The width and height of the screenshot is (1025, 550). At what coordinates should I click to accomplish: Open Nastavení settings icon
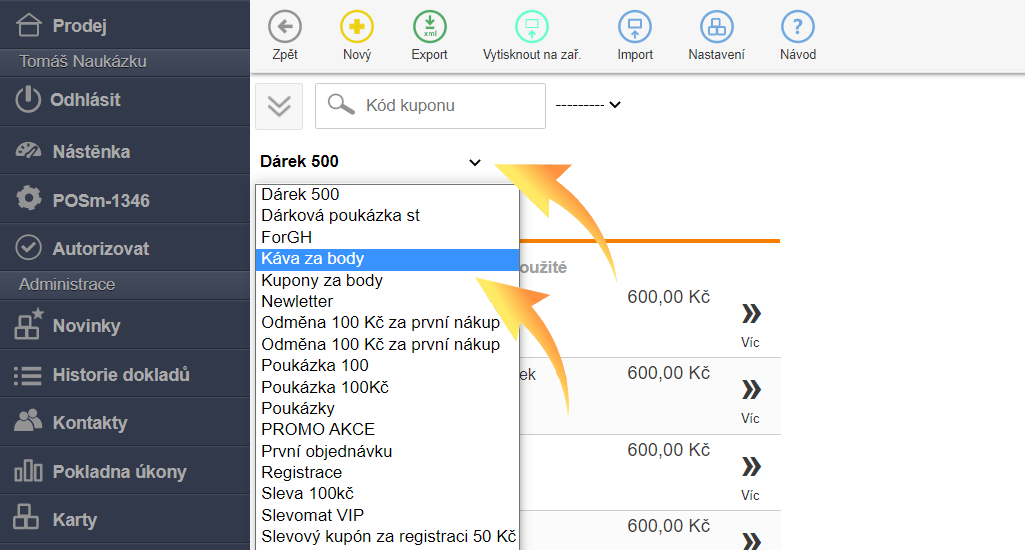pyautogui.click(x=716, y=27)
